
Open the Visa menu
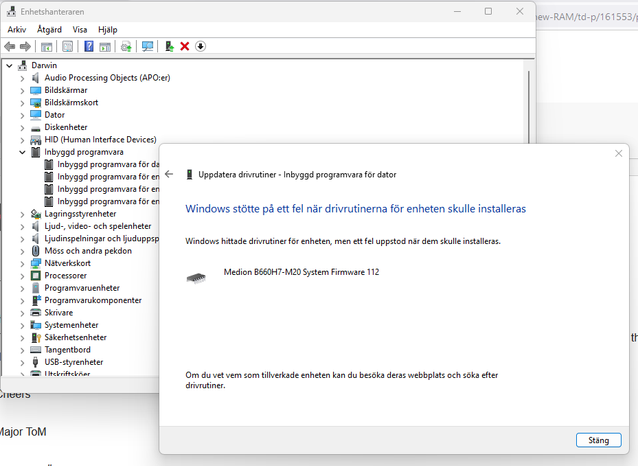80,30
